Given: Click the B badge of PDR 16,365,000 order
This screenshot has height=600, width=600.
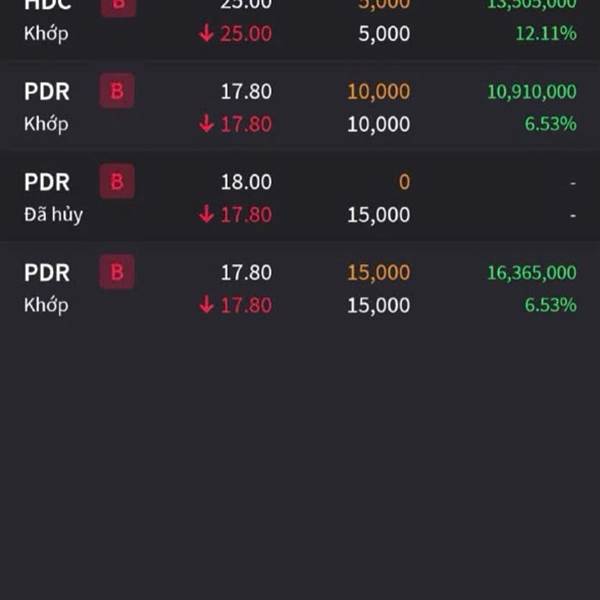Looking at the screenshot, I should 117,272.
